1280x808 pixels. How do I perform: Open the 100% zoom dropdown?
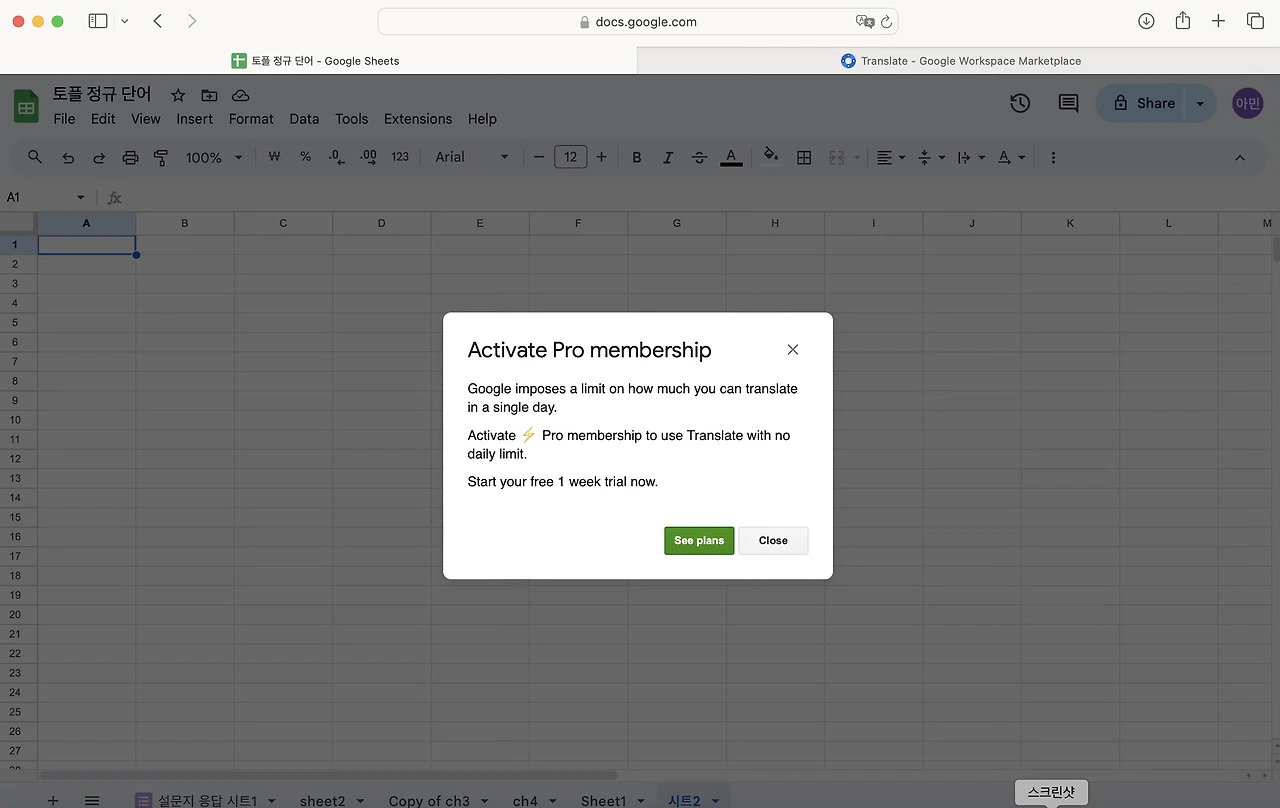(x=214, y=157)
